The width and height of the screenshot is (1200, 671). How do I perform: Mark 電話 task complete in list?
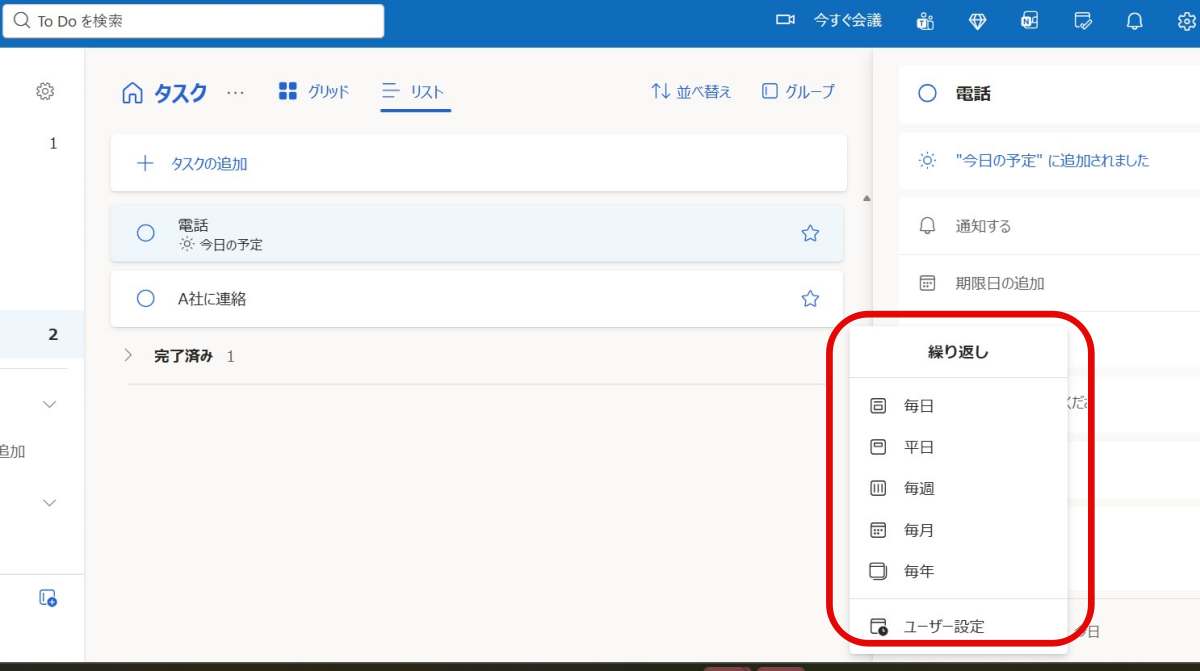pyautogui.click(x=146, y=233)
